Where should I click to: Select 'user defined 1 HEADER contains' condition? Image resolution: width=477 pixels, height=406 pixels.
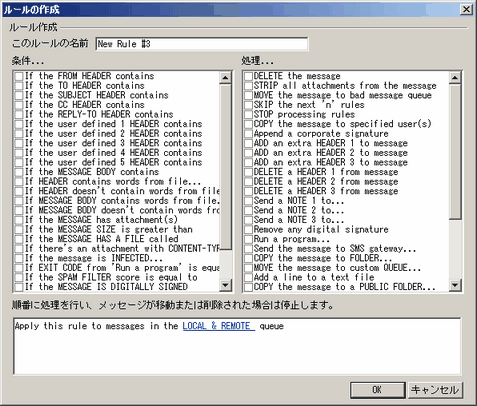pyautogui.click(x=19, y=124)
